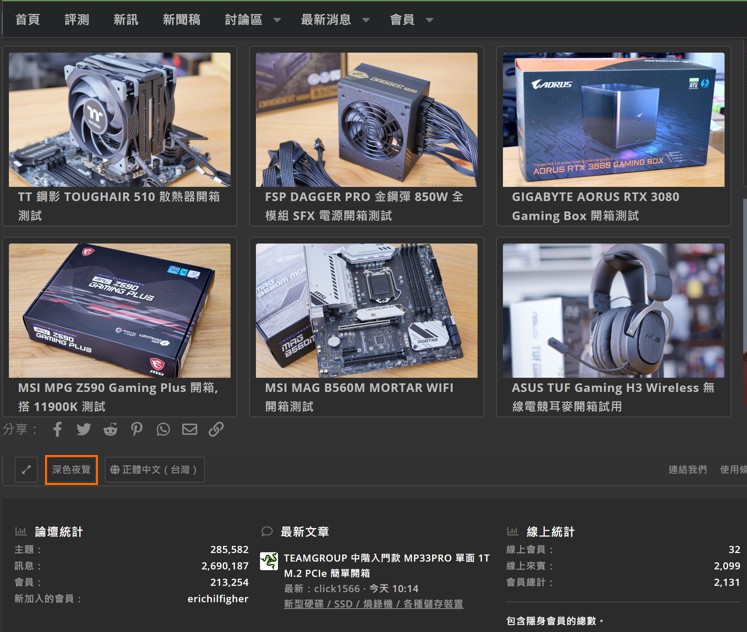747x632 pixels.
Task: Share the page on Pinterest
Action: click(137, 429)
